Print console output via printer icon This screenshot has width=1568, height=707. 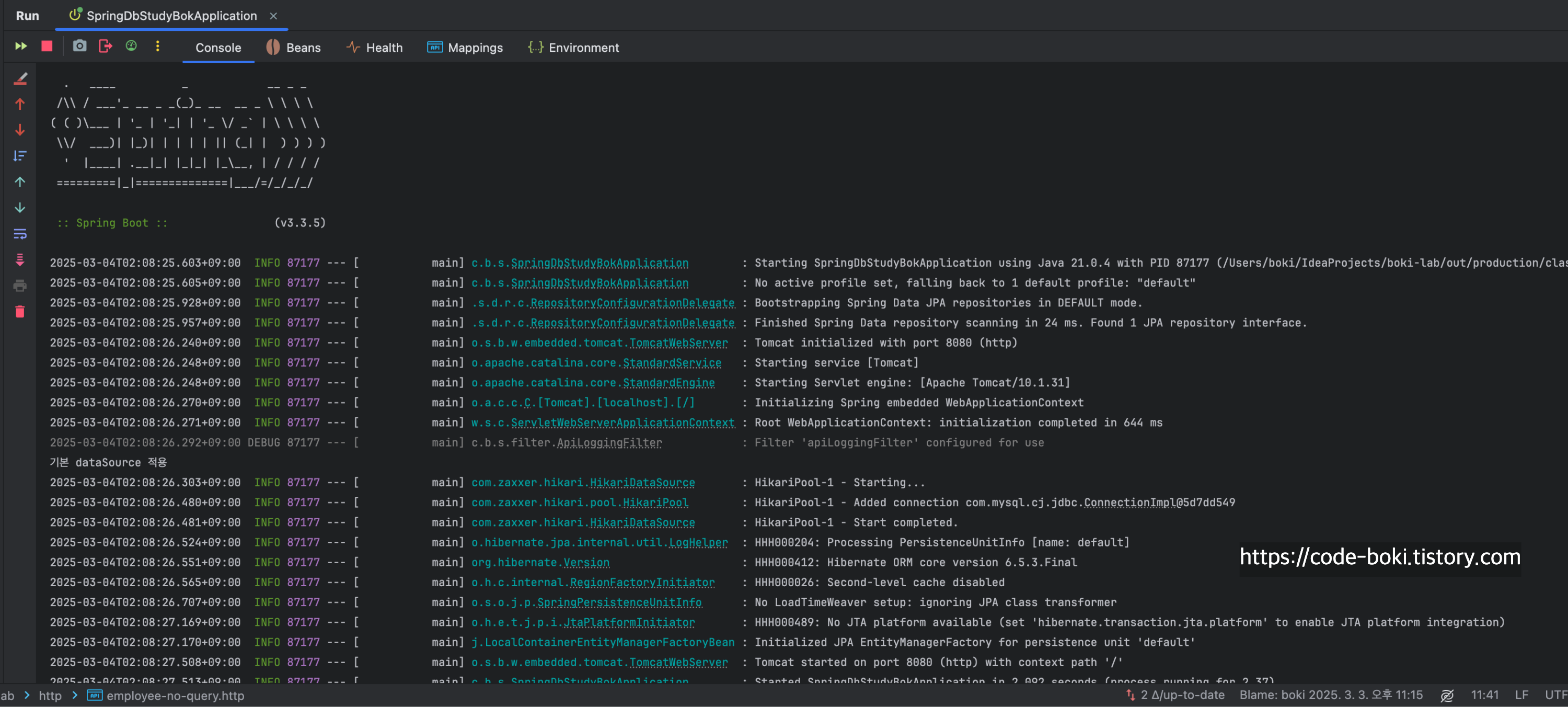[x=20, y=286]
